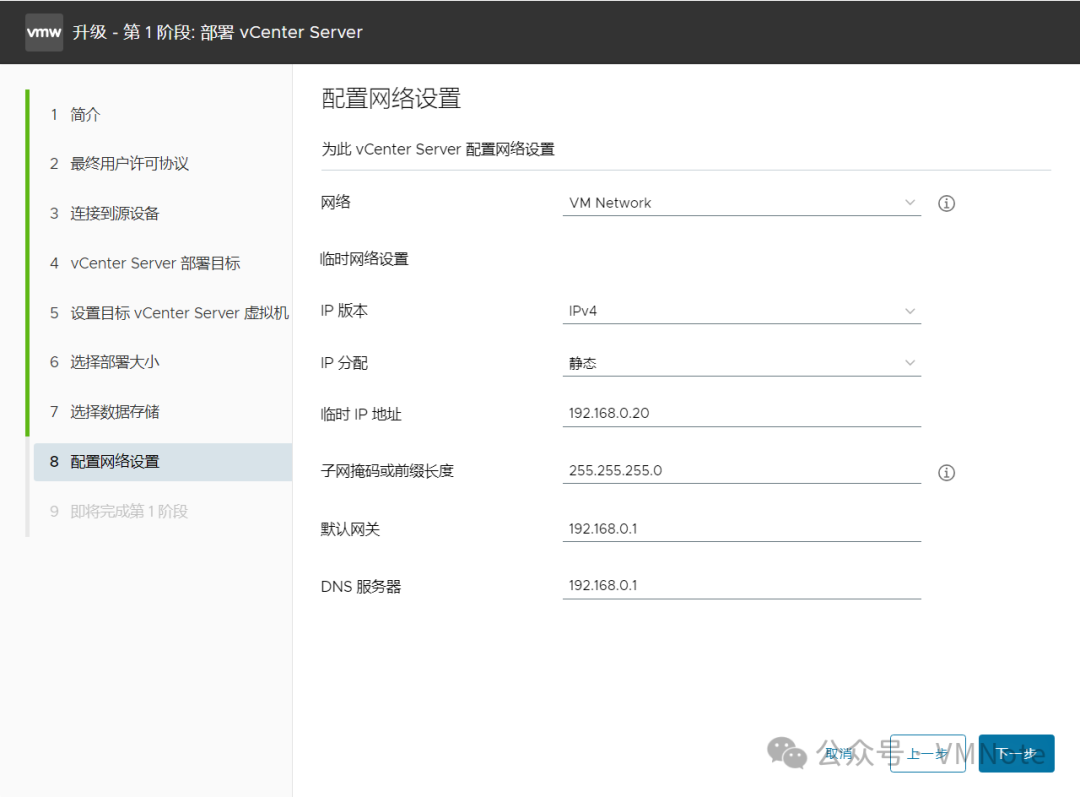Click the 取消 cancel button
The width and height of the screenshot is (1080, 797).
(839, 754)
